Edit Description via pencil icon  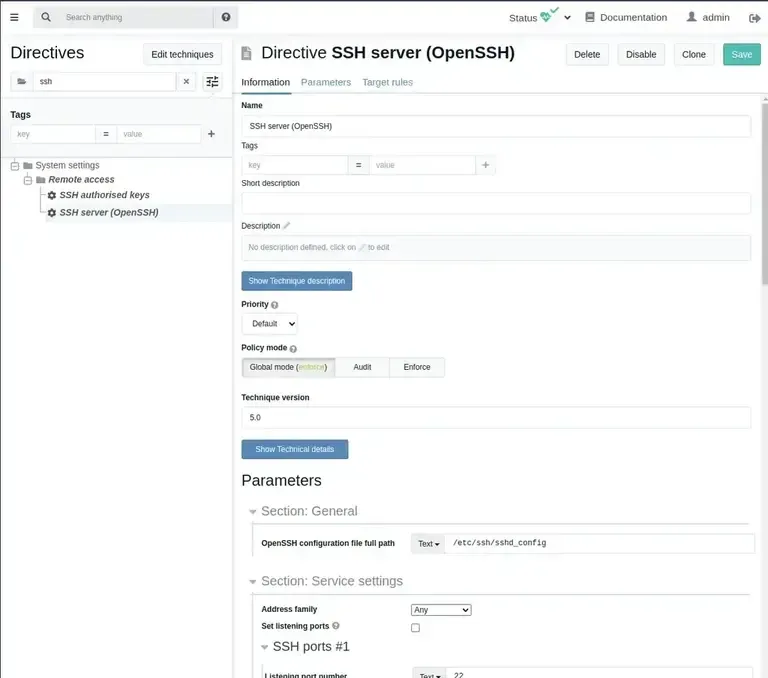[x=287, y=225]
